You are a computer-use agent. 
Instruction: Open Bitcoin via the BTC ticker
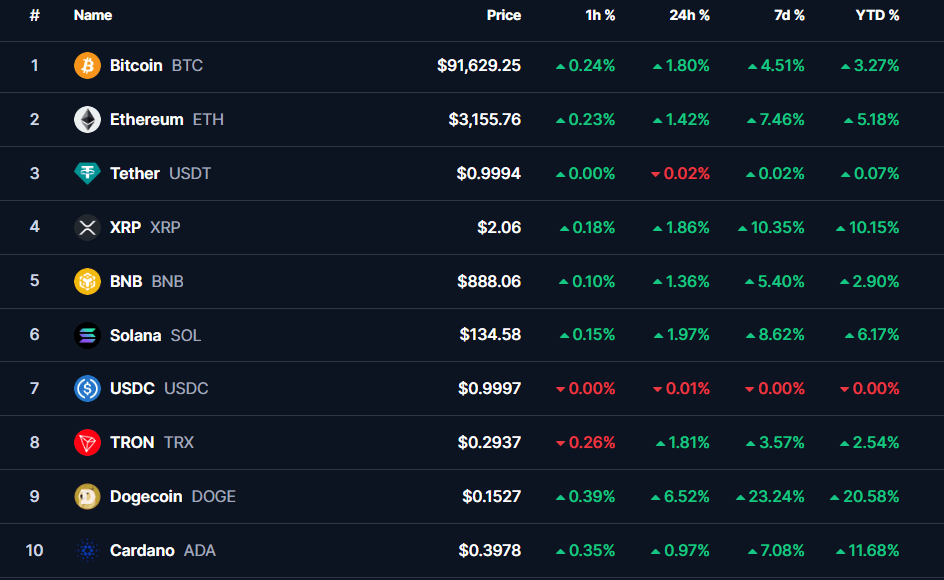(x=189, y=66)
